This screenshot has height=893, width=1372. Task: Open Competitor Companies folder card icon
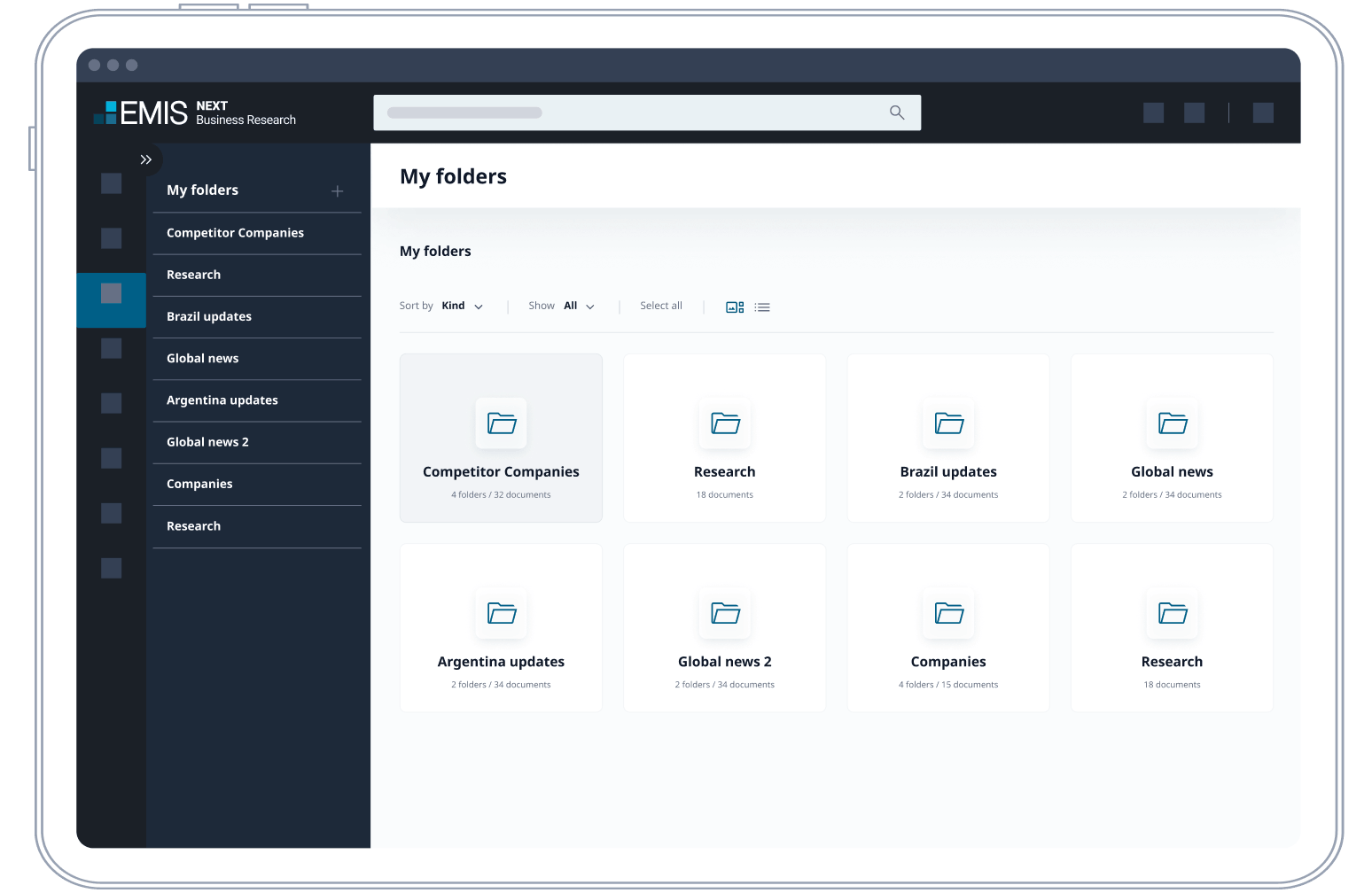502,423
